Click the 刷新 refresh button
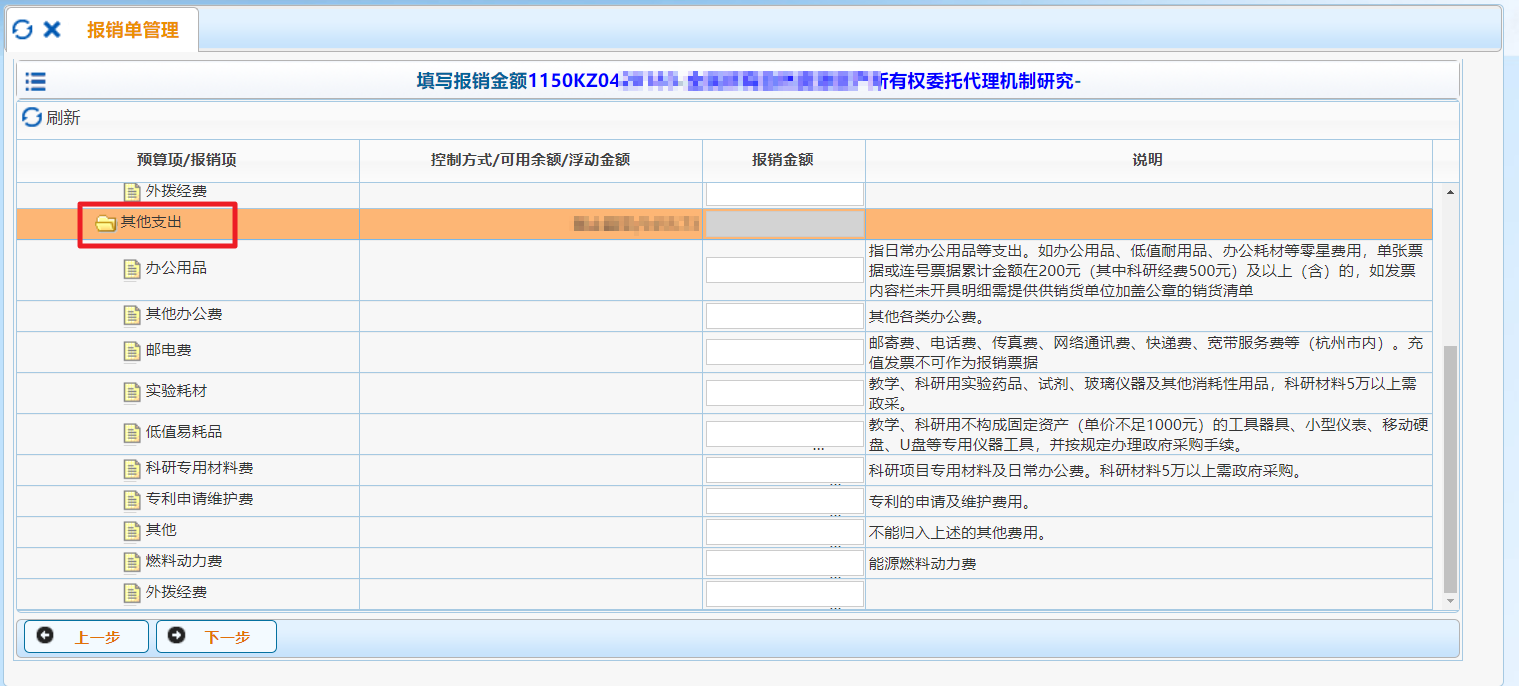This screenshot has height=686, width=1519. click(x=52, y=118)
